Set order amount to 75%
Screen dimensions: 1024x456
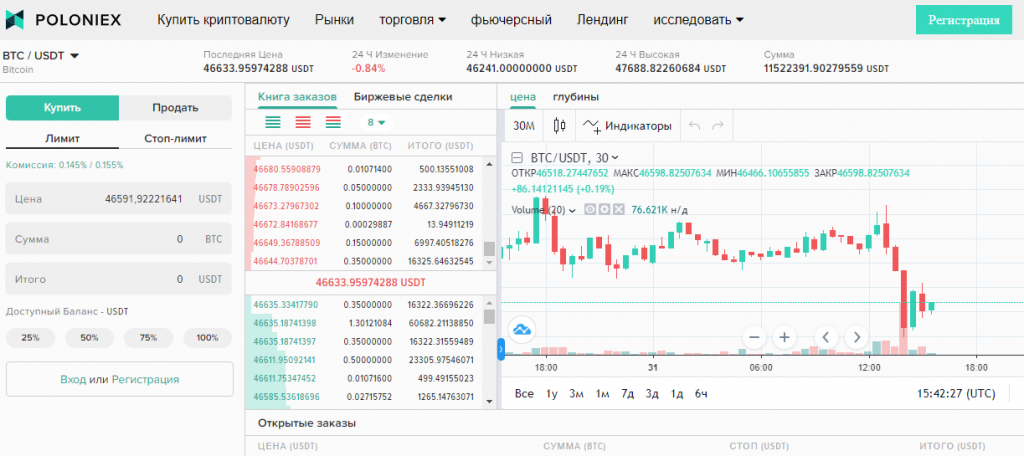click(148, 338)
